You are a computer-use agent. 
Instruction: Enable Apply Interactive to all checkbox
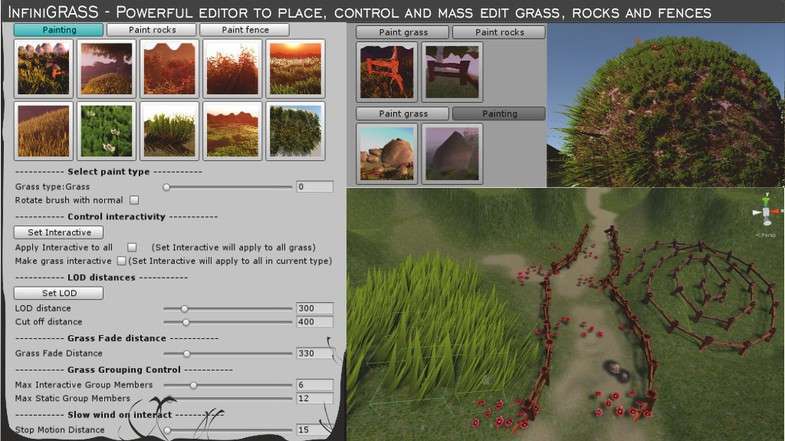pos(132,247)
